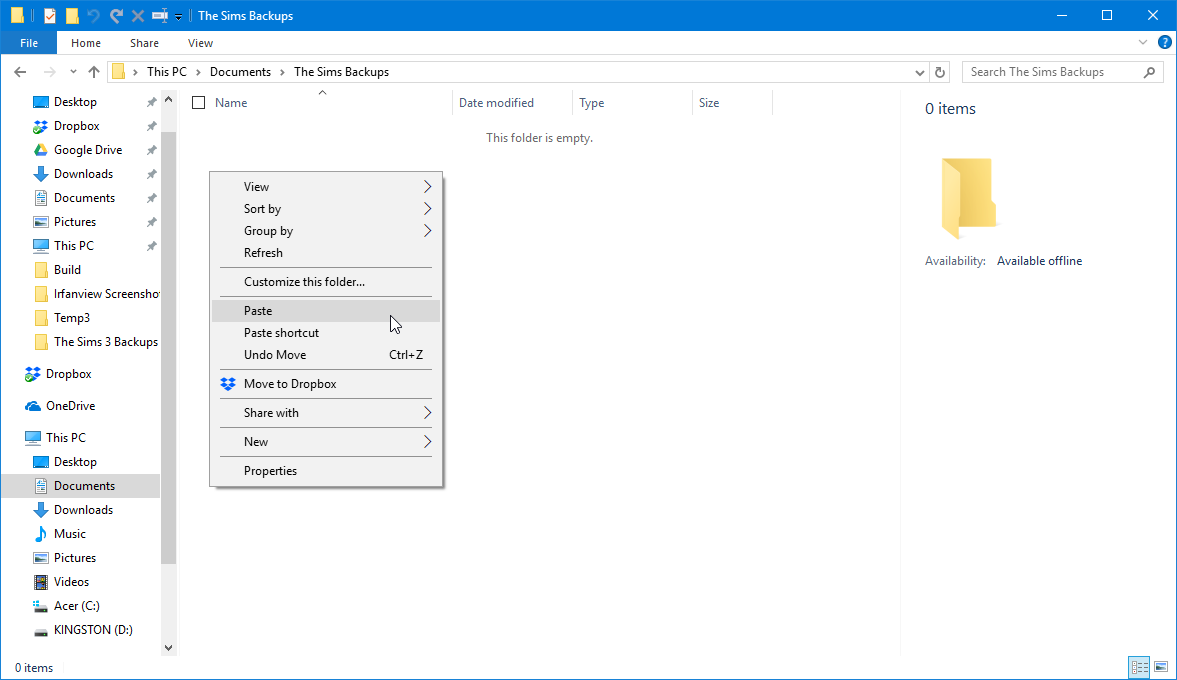Switch to Large icons view in the status bar
The width and height of the screenshot is (1177, 680).
click(1161, 667)
